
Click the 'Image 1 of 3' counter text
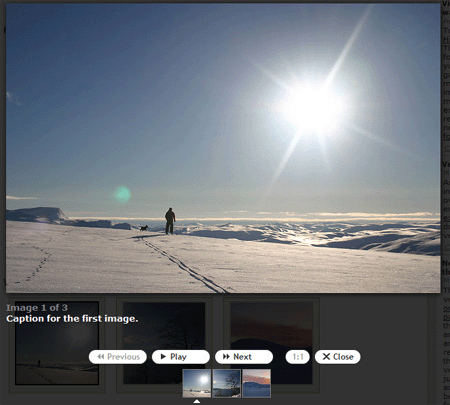[x=37, y=308]
